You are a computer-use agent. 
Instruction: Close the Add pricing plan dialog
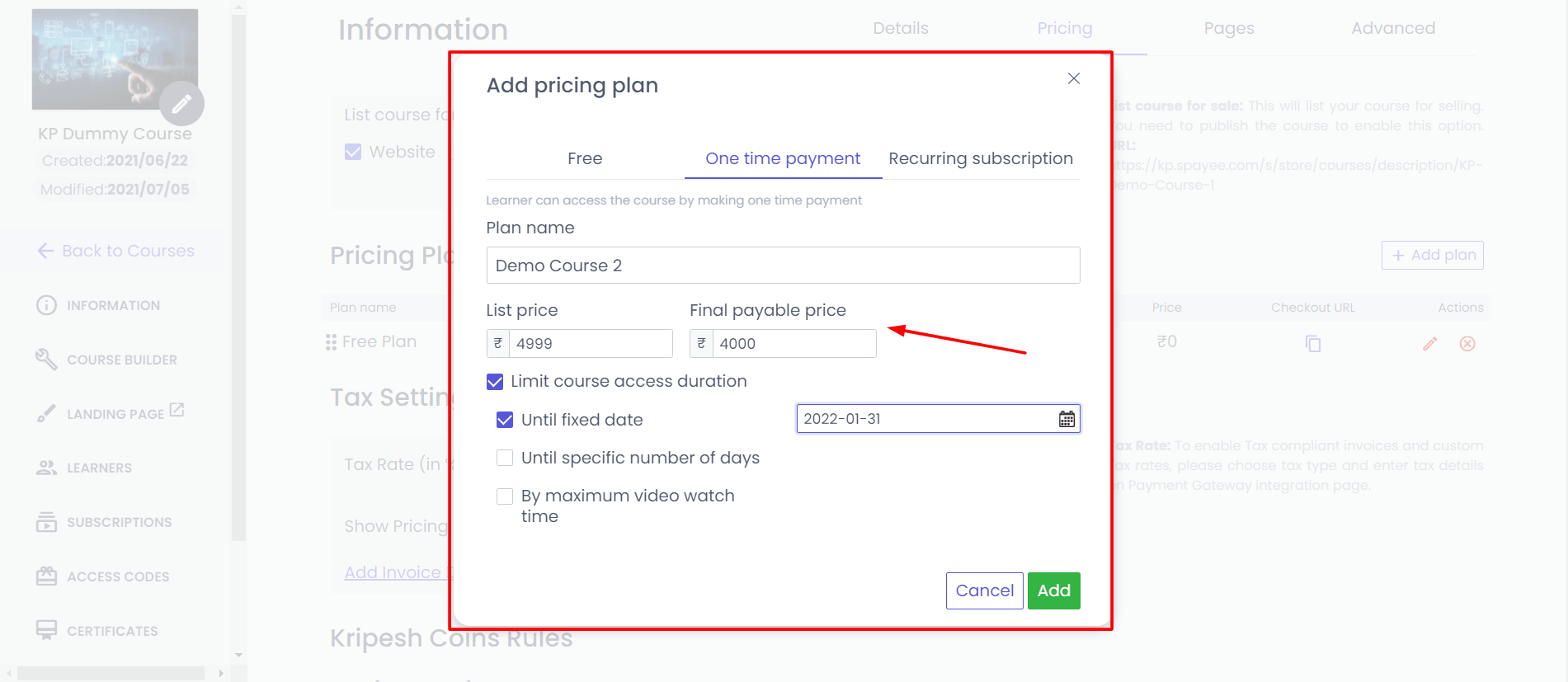point(1073,78)
